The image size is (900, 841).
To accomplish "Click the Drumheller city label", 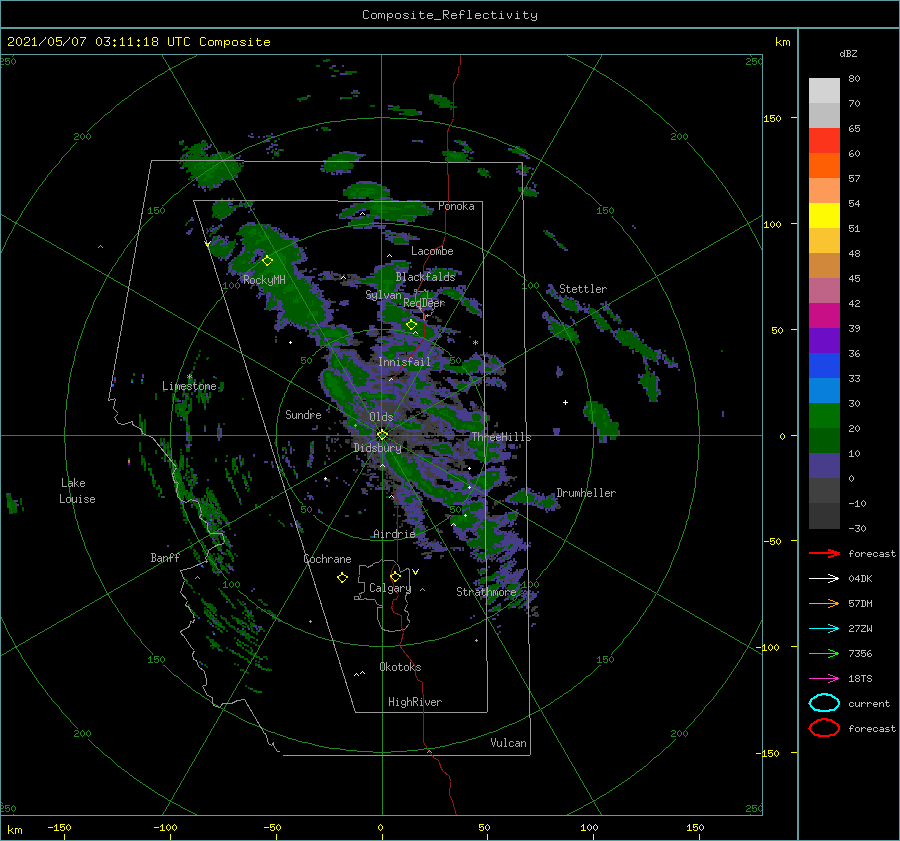I will coord(586,493).
